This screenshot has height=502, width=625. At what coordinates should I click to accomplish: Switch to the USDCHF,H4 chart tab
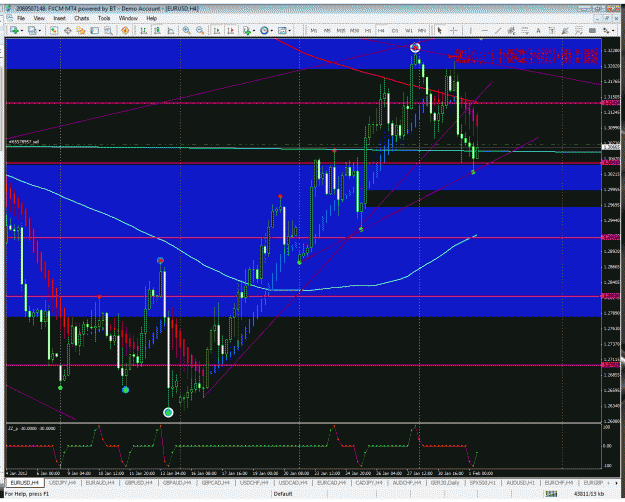(x=255, y=483)
